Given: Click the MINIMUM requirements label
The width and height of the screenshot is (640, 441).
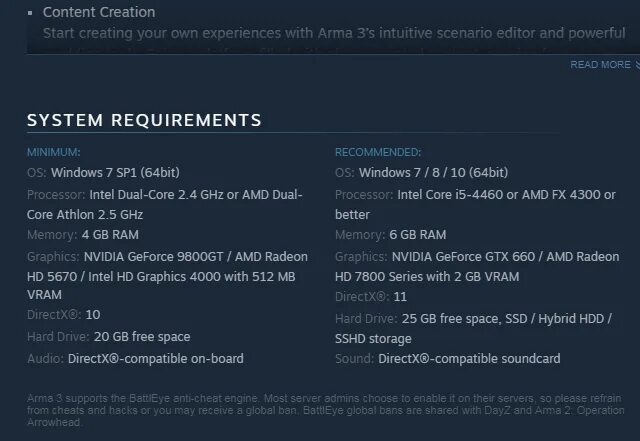Looking at the screenshot, I should click(x=53, y=152).
